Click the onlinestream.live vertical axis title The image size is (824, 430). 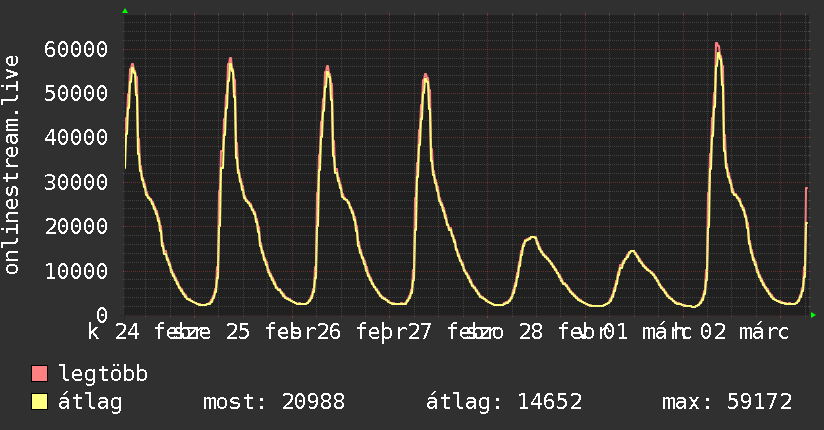pos(12,165)
